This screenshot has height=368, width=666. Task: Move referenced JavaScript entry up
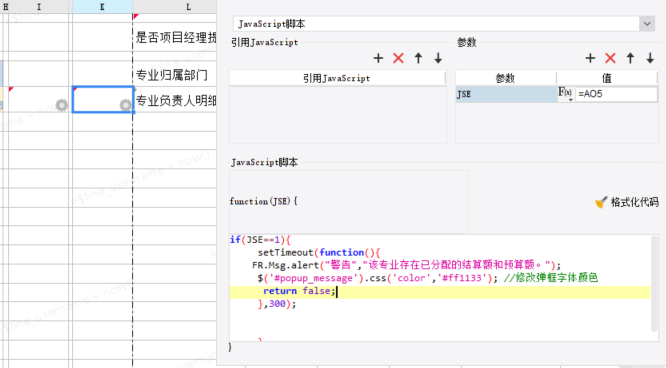[418, 58]
